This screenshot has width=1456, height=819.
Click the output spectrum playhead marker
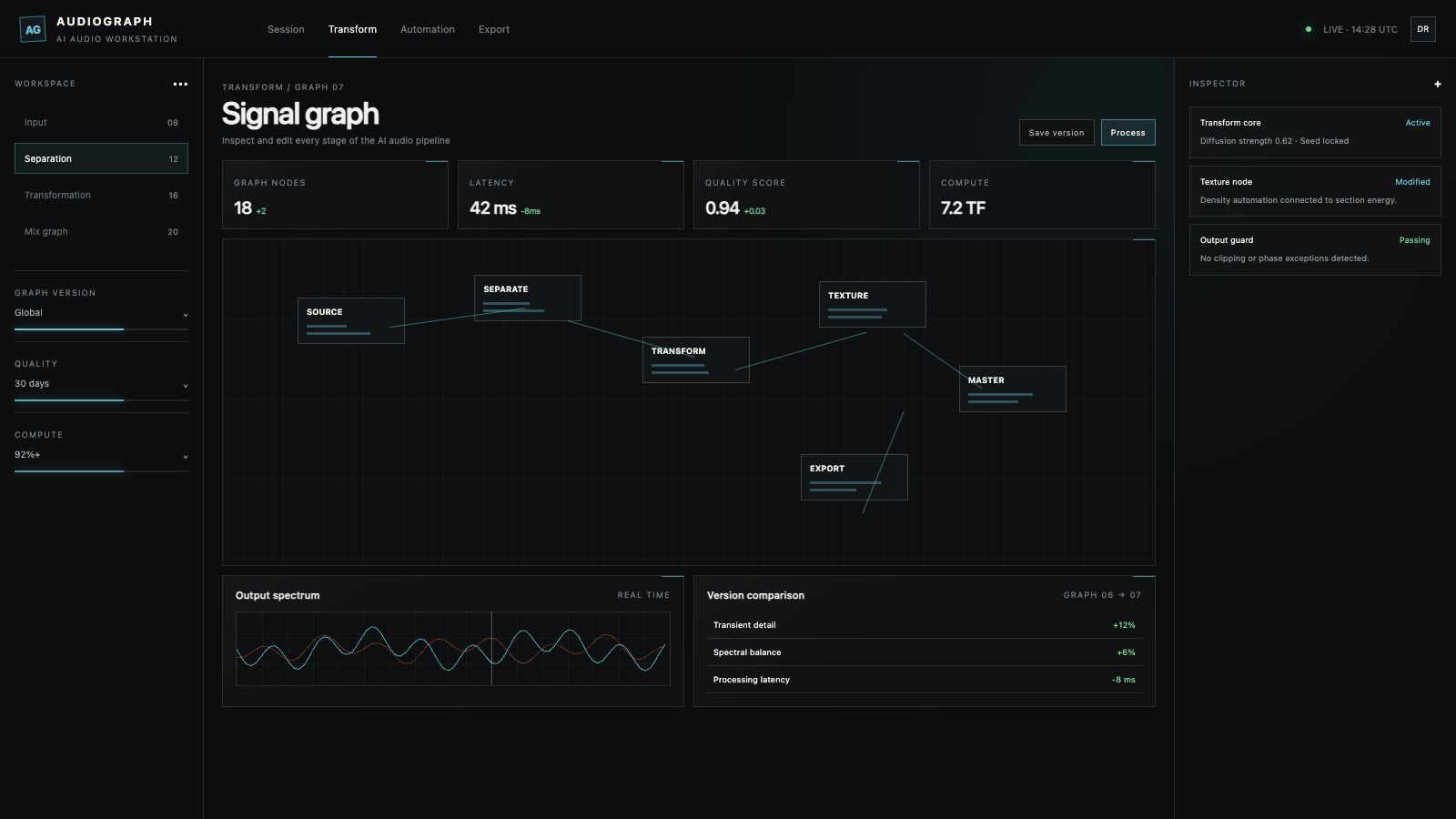point(491,649)
